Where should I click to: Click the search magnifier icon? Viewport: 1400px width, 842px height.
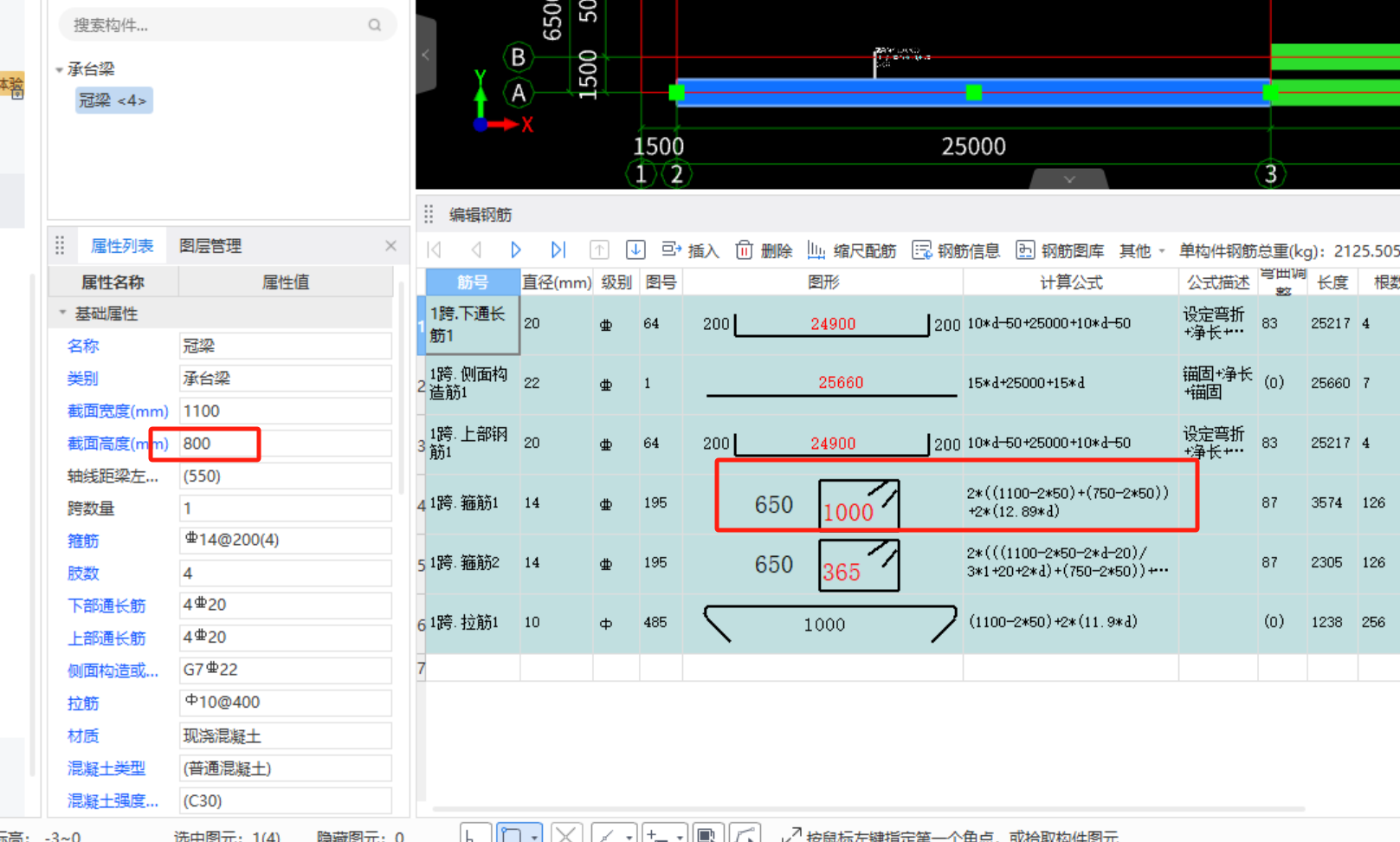tap(374, 25)
